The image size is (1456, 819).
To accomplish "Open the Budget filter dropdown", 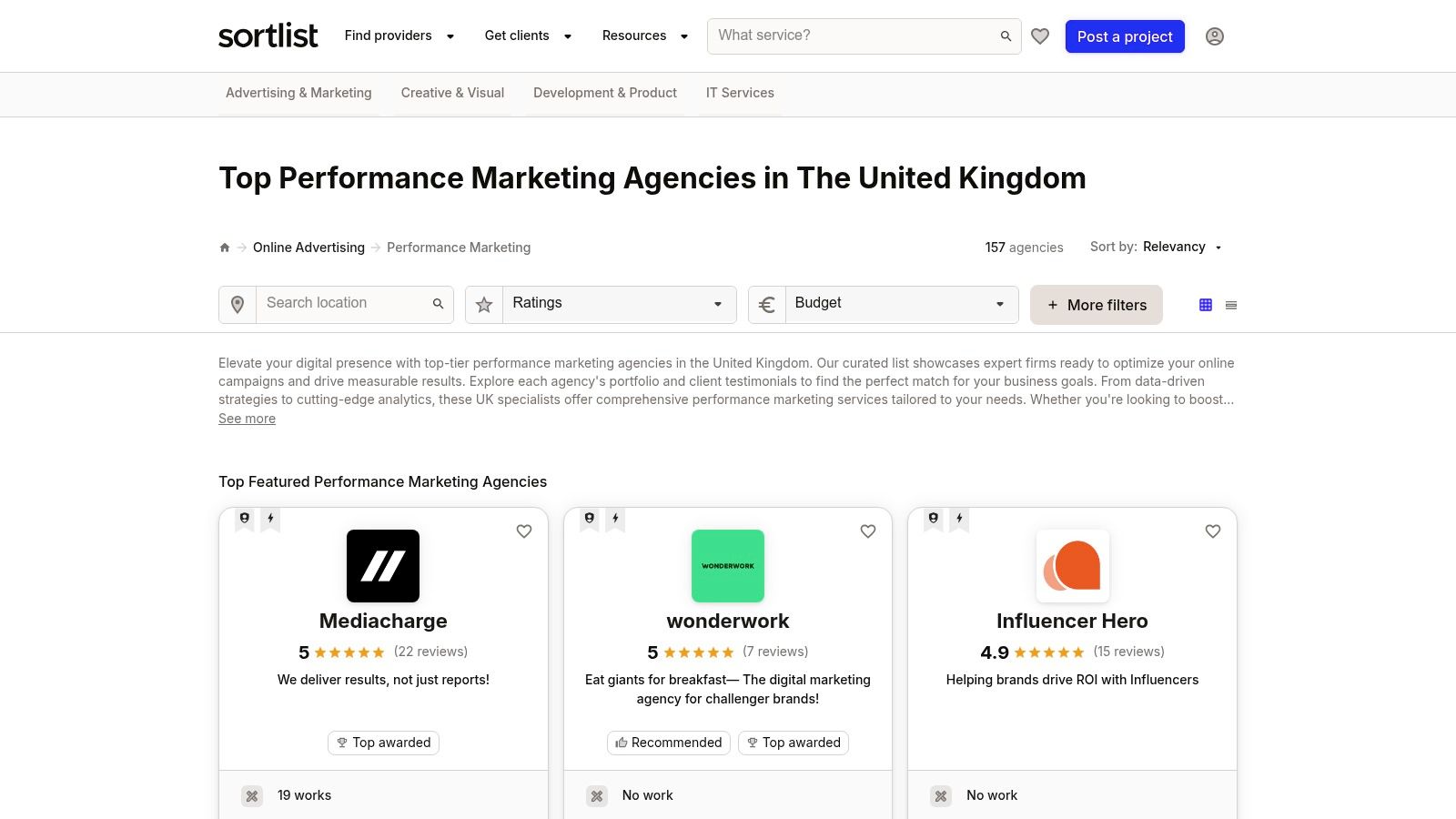I will [900, 304].
